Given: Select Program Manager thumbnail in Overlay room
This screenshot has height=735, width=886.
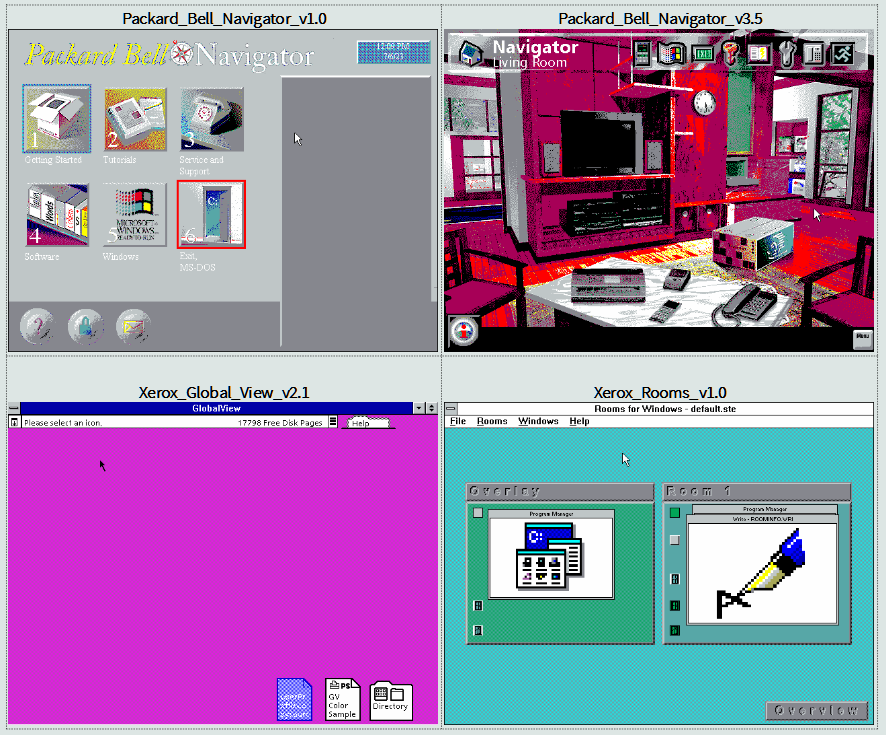Looking at the screenshot, I should tap(551, 554).
